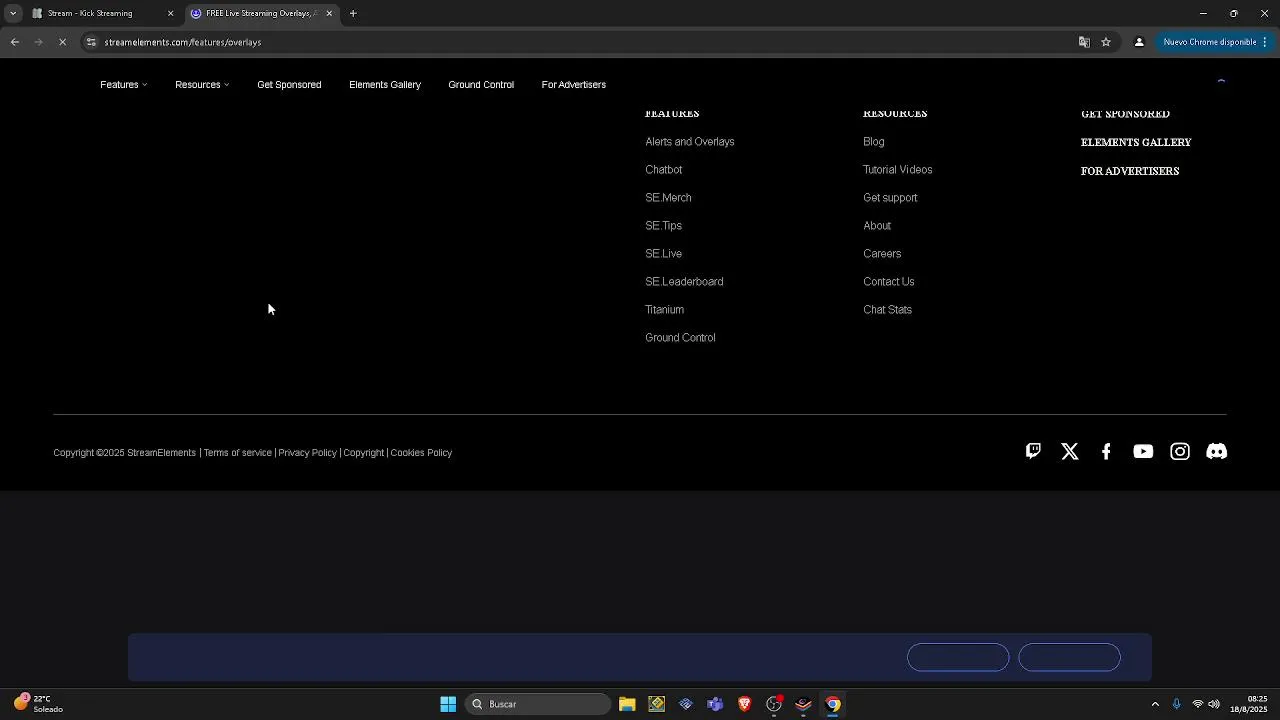This screenshot has height=720, width=1280.
Task: Select the FREE Live Streaming Overlays tab
Action: (x=262, y=13)
